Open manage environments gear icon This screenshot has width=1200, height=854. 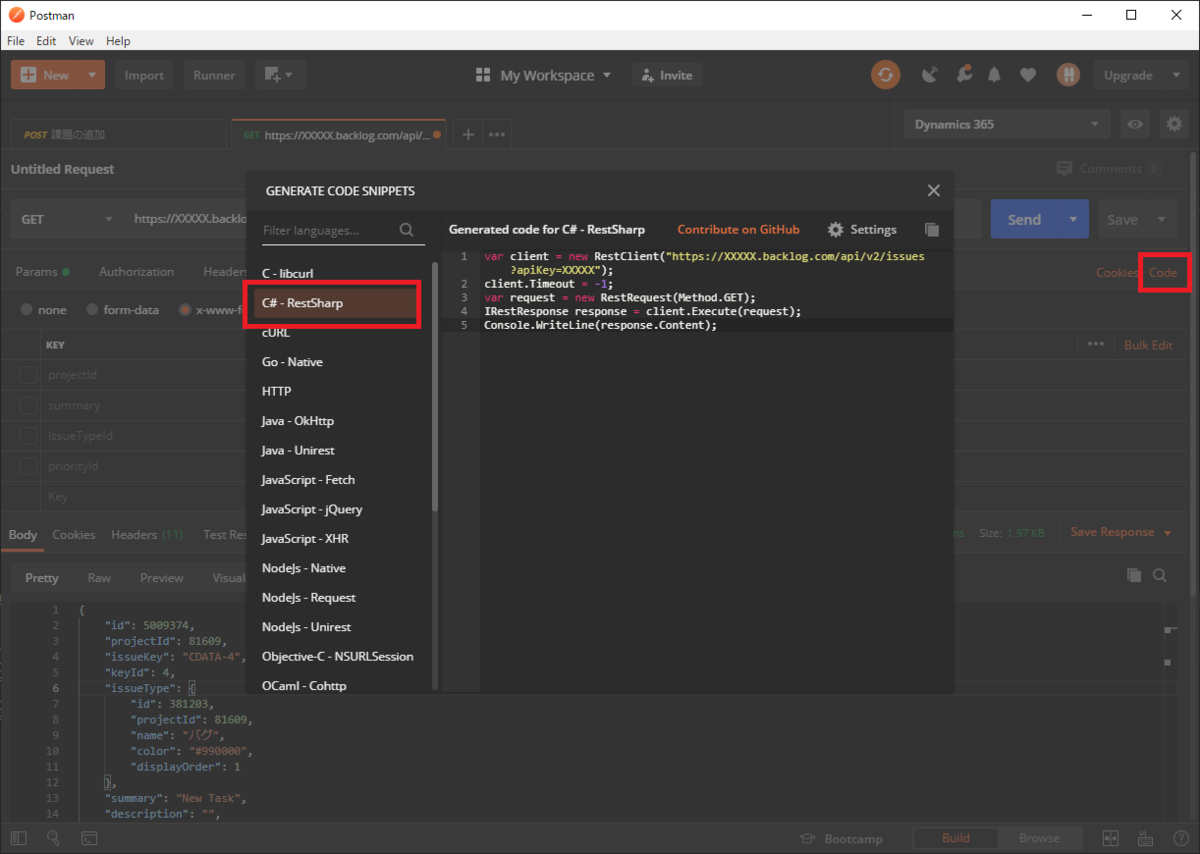pos(1175,124)
